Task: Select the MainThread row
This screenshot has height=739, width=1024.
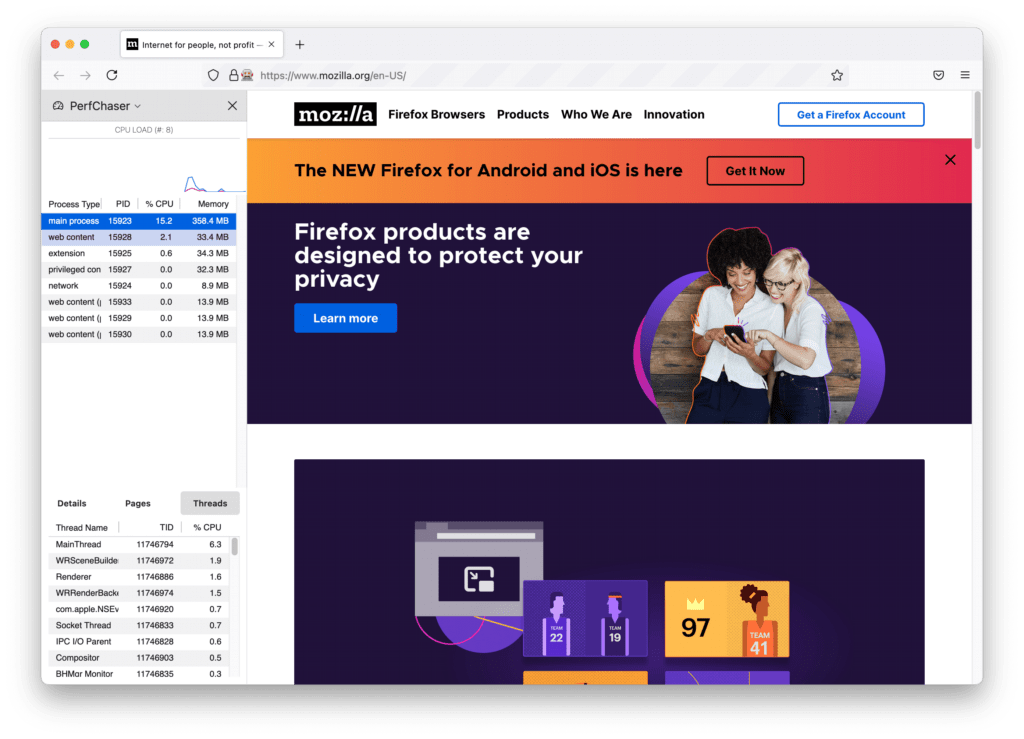Action: (138, 544)
